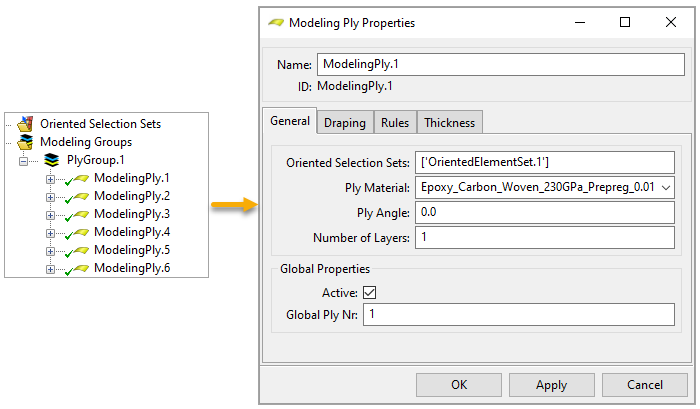Image resolution: width=700 pixels, height=409 pixels.
Task: Expand the ModelingPly.2 tree node
Action: coord(51,197)
